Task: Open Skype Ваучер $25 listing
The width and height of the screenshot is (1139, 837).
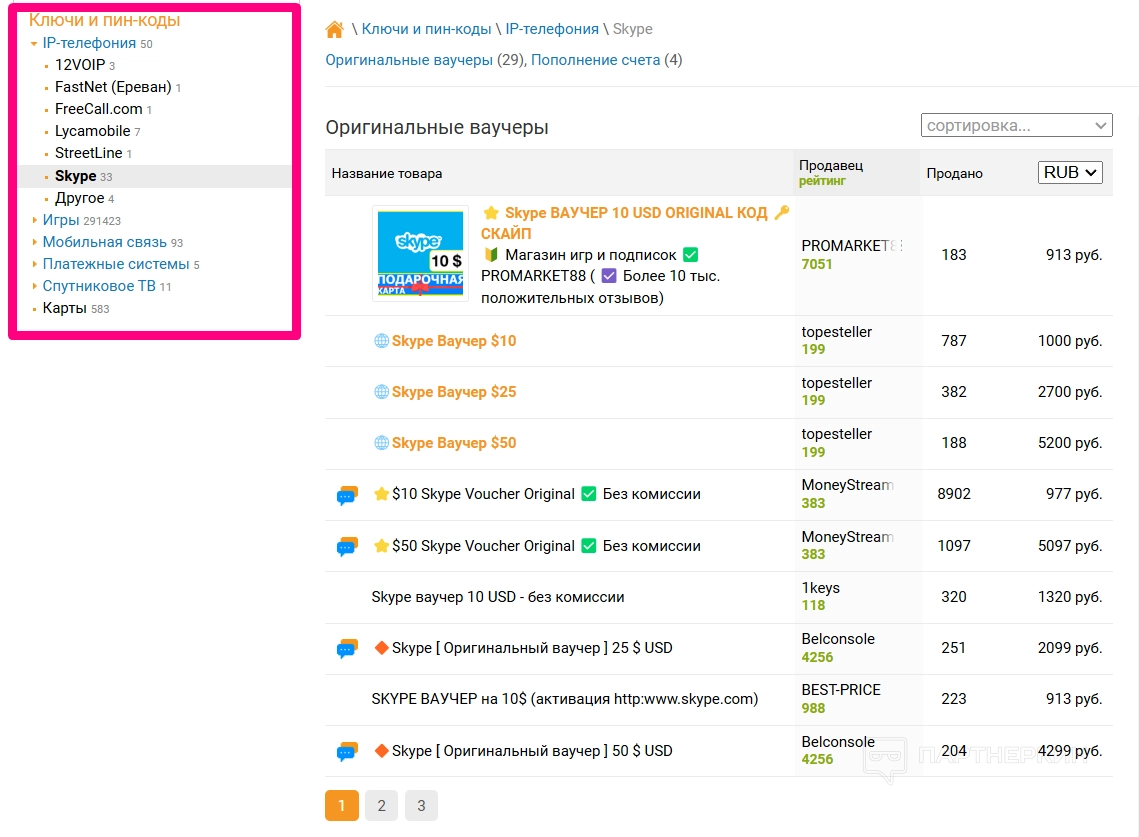Action: click(454, 392)
